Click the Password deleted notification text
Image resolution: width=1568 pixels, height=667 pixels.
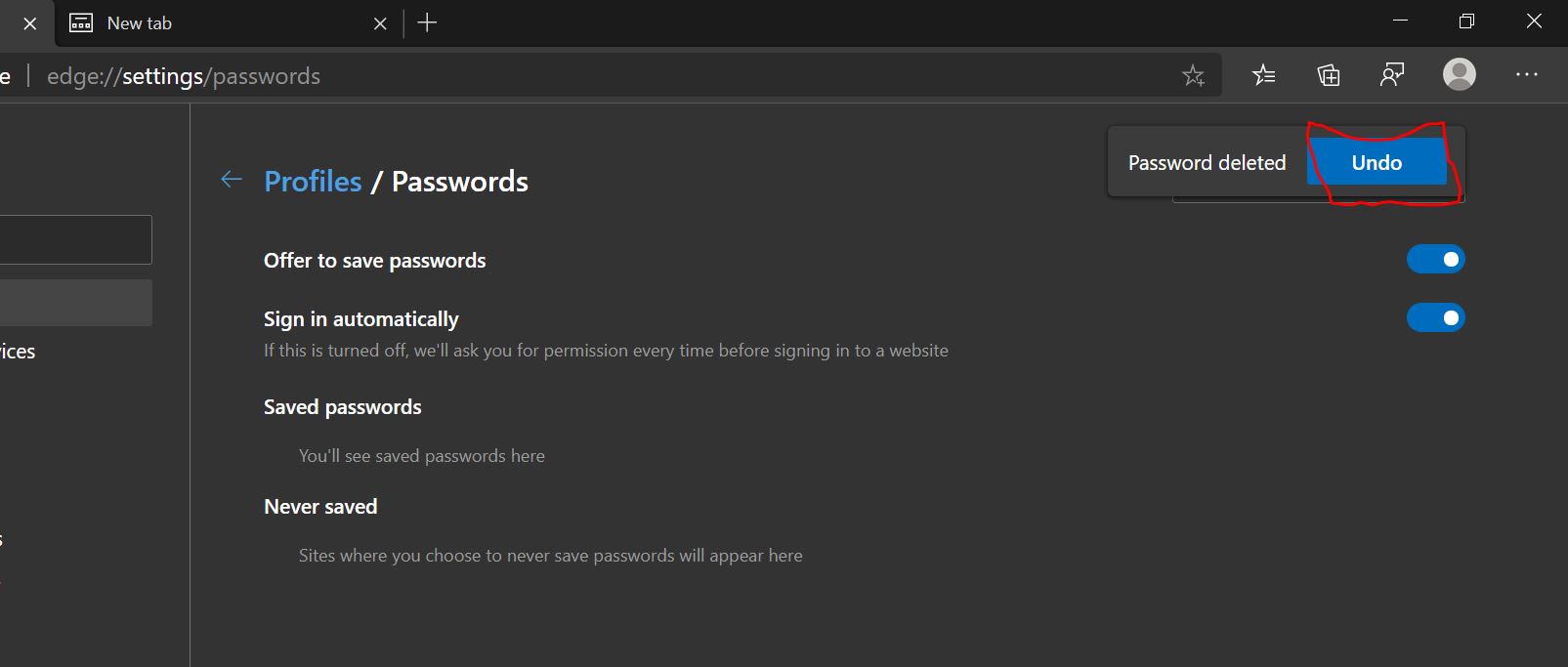pyautogui.click(x=1207, y=162)
